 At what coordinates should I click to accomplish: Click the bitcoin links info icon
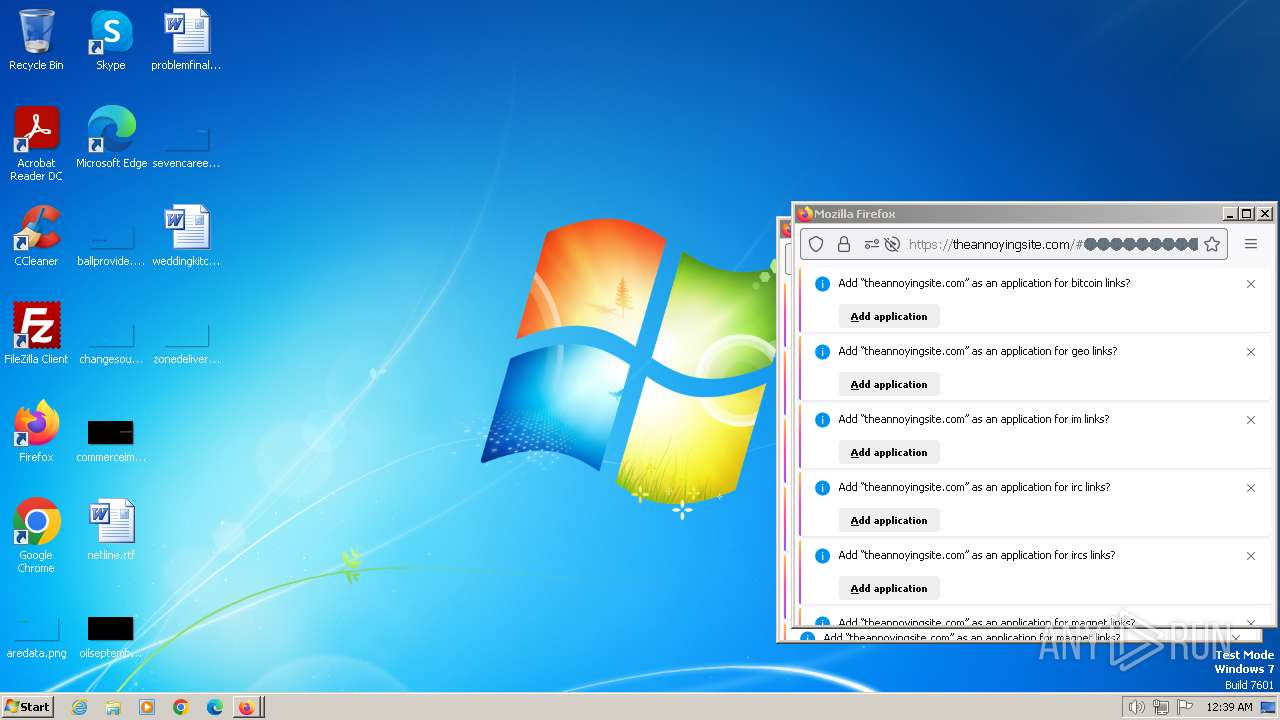coord(822,284)
